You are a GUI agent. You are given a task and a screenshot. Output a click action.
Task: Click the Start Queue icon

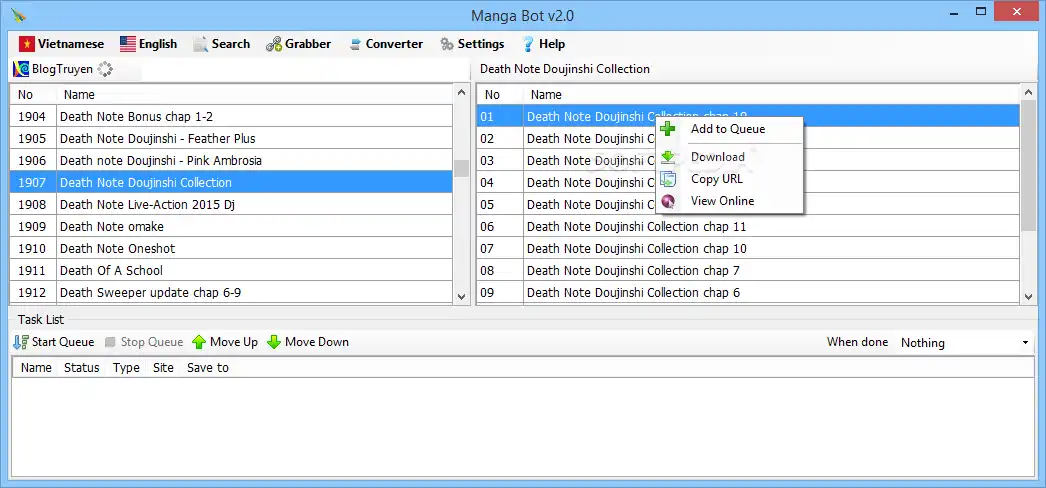[21, 342]
